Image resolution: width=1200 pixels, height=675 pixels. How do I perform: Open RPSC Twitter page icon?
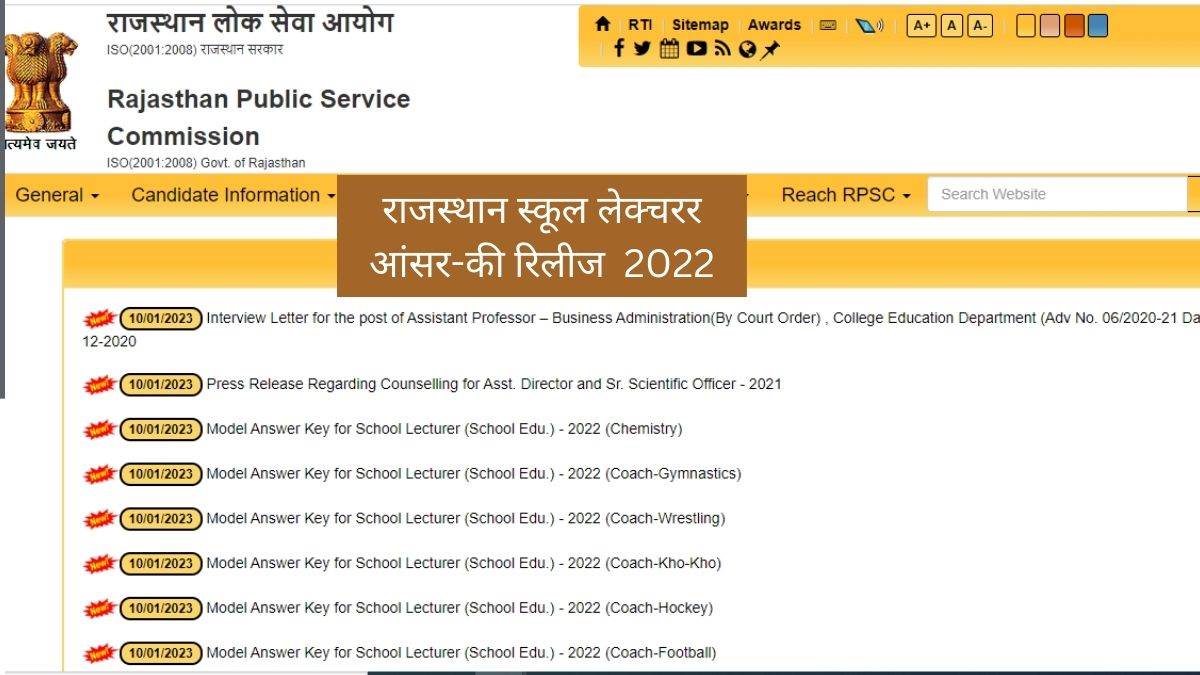coord(642,49)
